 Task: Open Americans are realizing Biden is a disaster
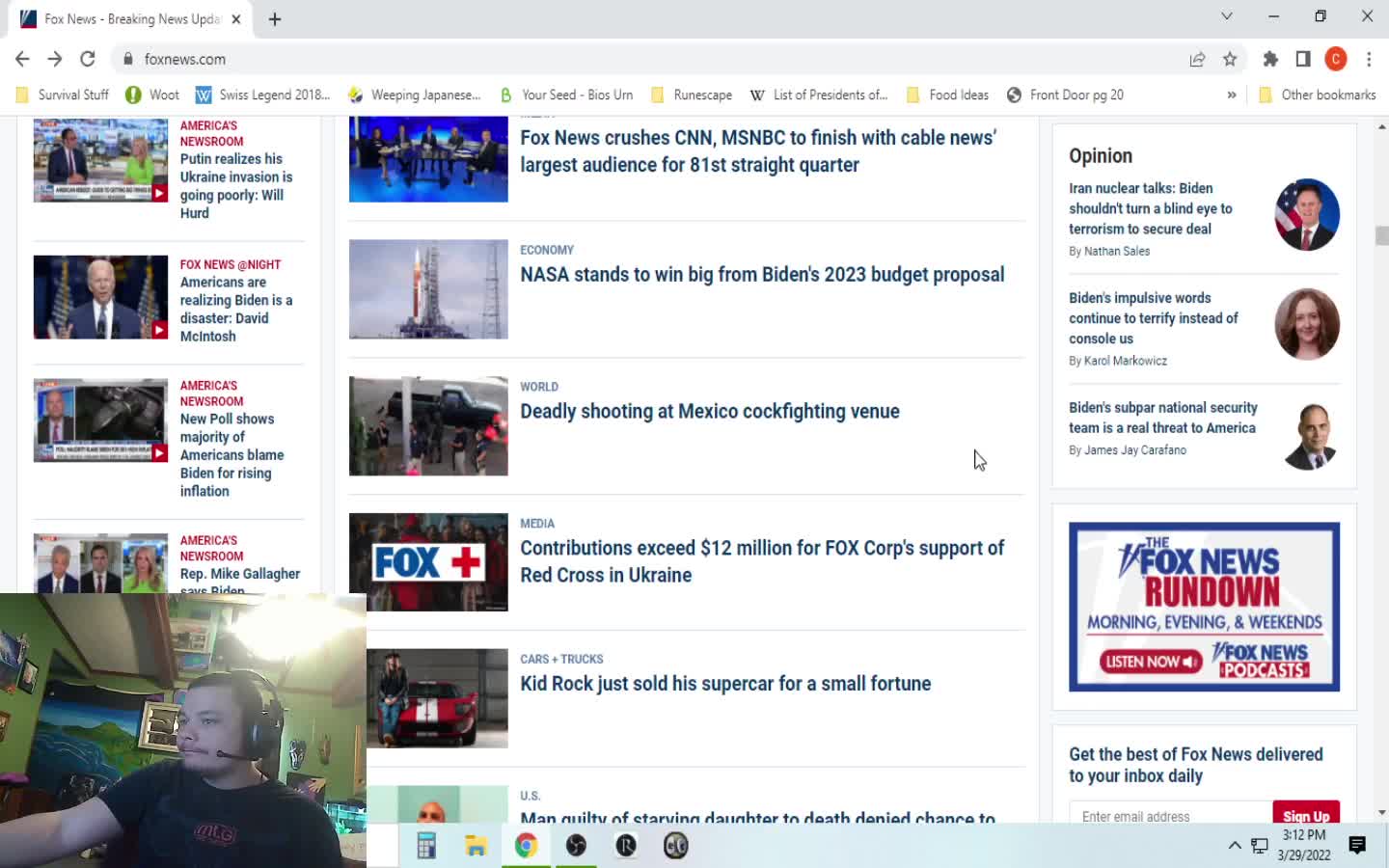236,310
